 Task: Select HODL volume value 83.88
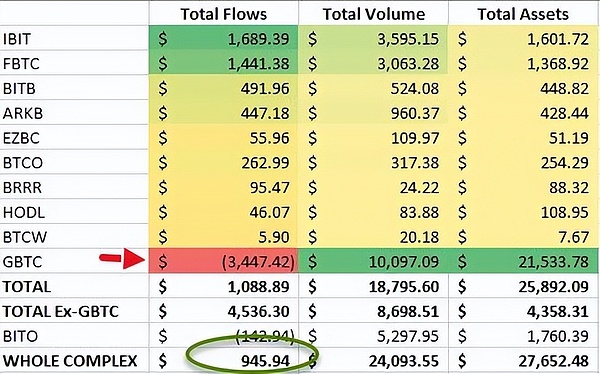pos(419,212)
